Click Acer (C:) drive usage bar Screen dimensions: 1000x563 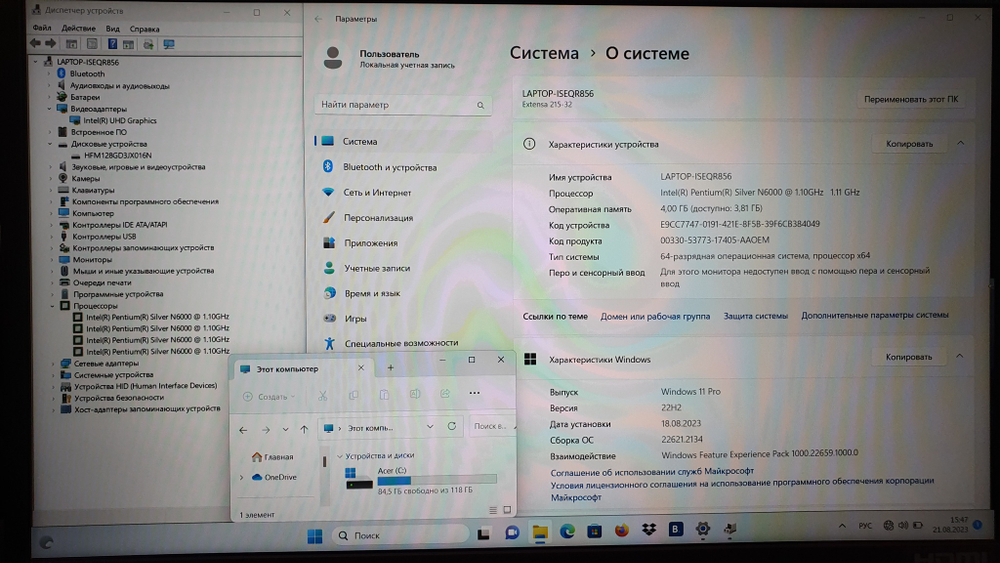pyautogui.click(x=437, y=480)
